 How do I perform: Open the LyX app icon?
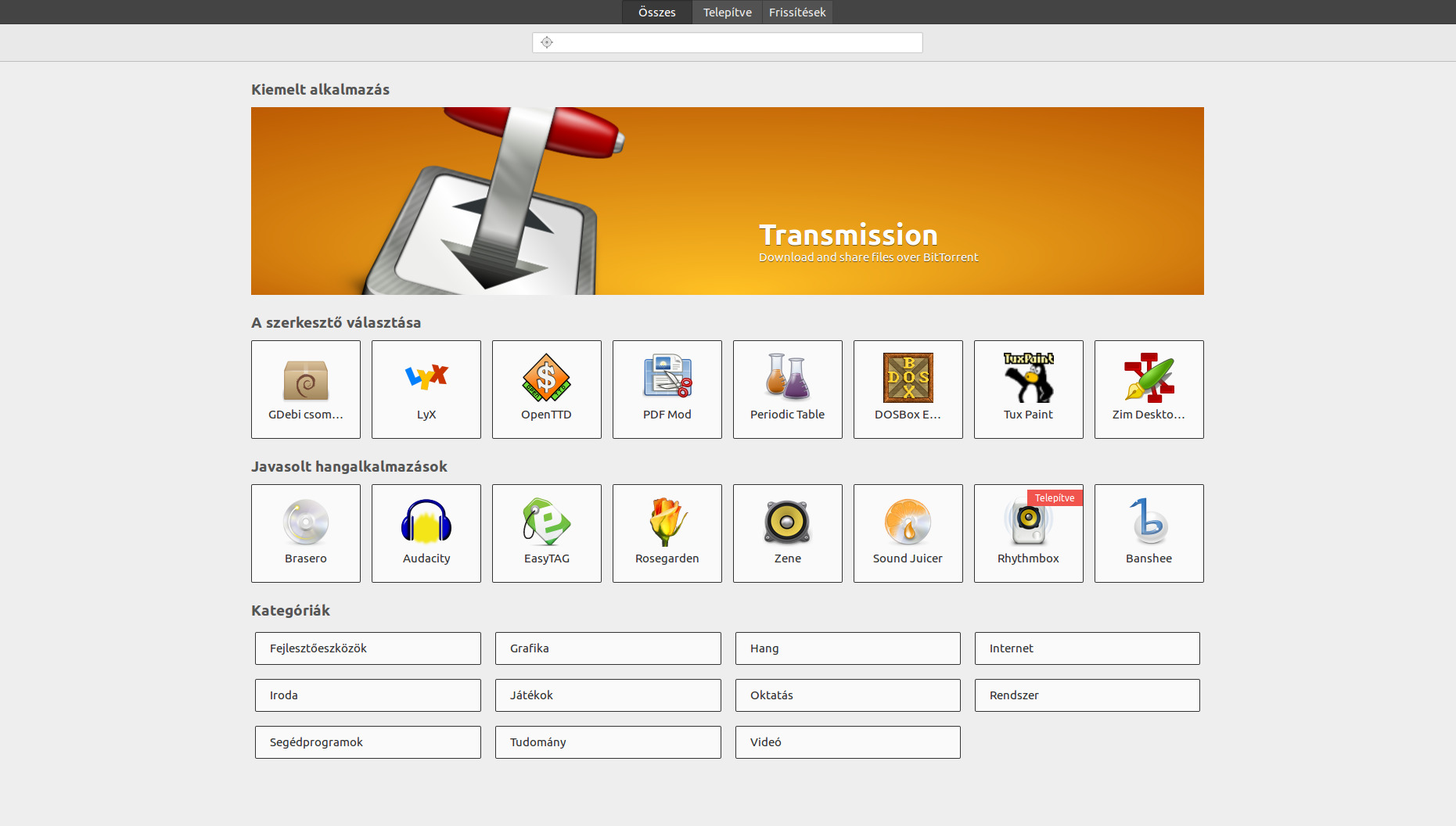pyautogui.click(x=426, y=378)
